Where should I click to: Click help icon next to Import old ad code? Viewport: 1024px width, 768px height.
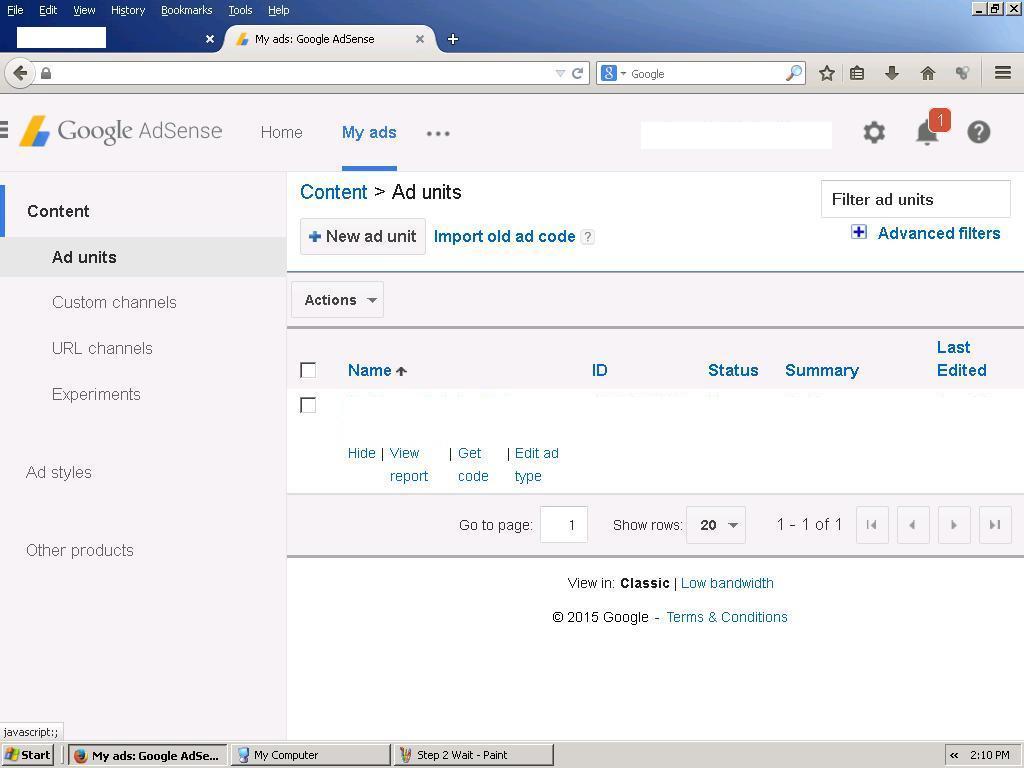pyautogui.click(x=588, y=237)
